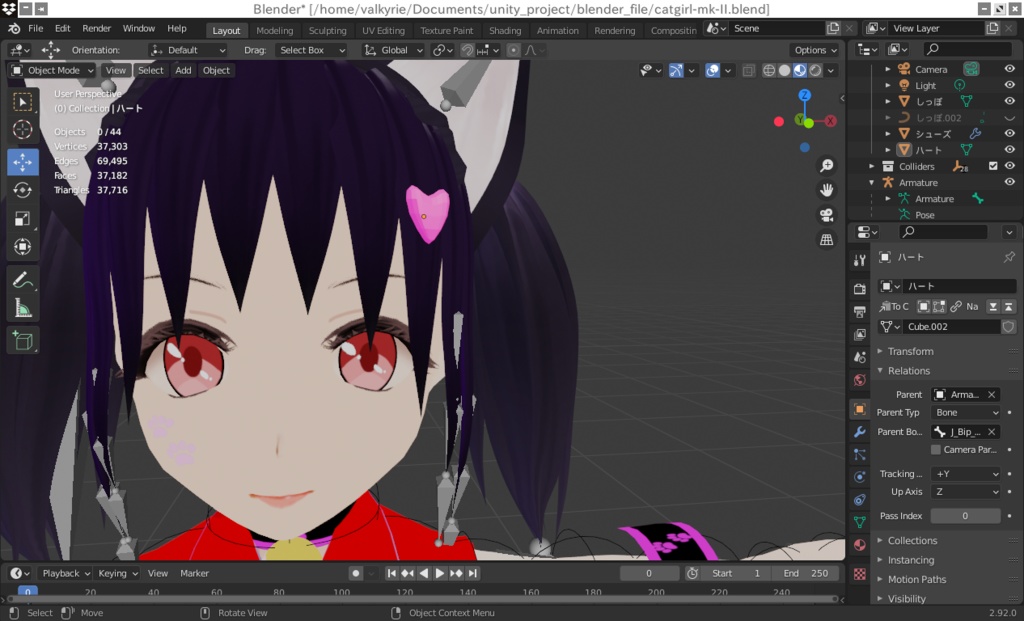Open the timeline Playback menu

tap(66, 573)
